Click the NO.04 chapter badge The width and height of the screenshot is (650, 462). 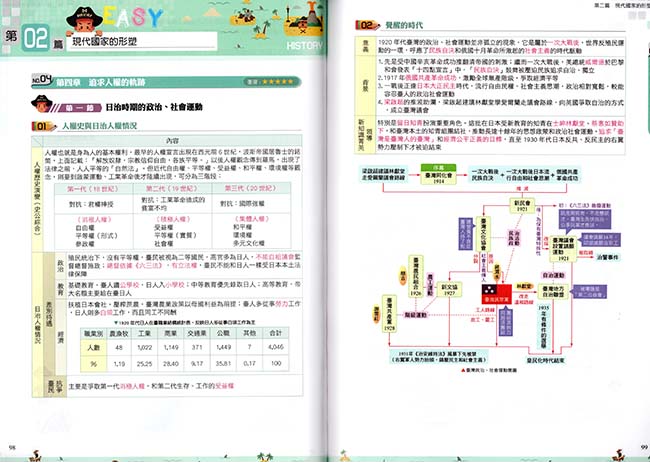click(42, 80)
